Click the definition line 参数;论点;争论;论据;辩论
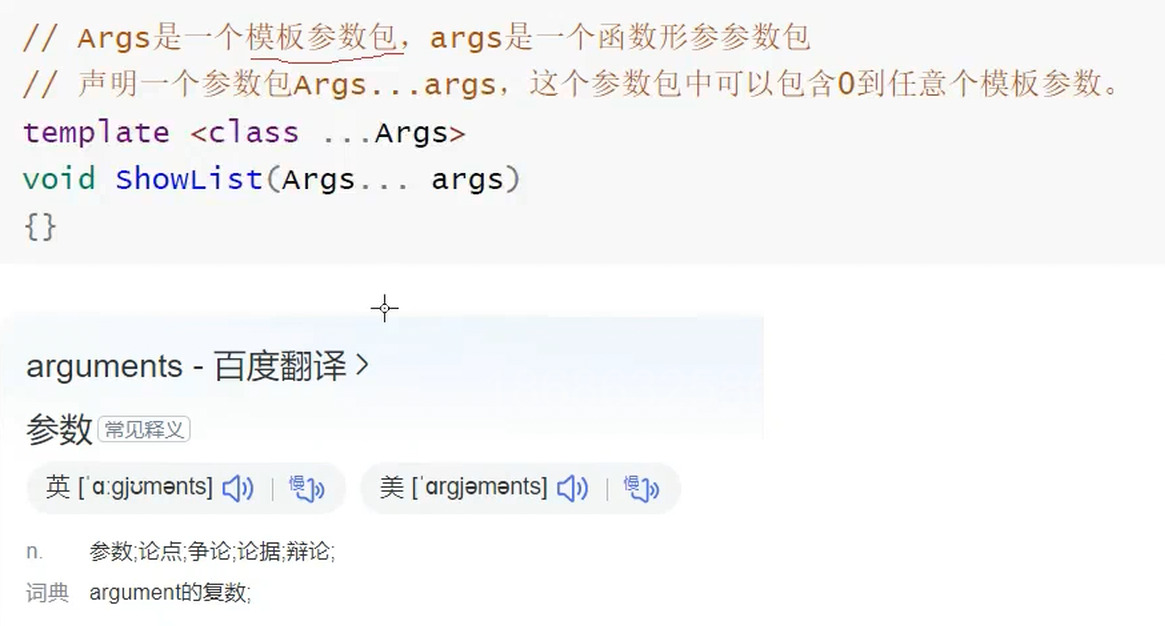This screenshot has width=1165, height=626. (212, 551)
